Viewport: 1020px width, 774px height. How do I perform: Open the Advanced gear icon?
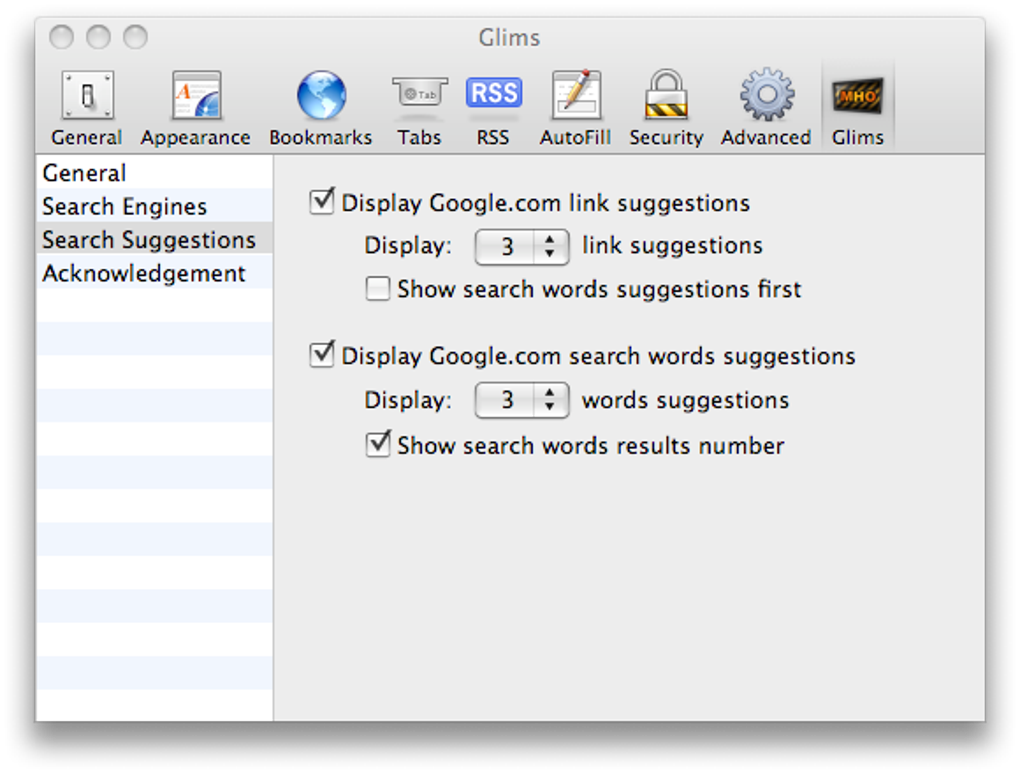click(766, 97)
